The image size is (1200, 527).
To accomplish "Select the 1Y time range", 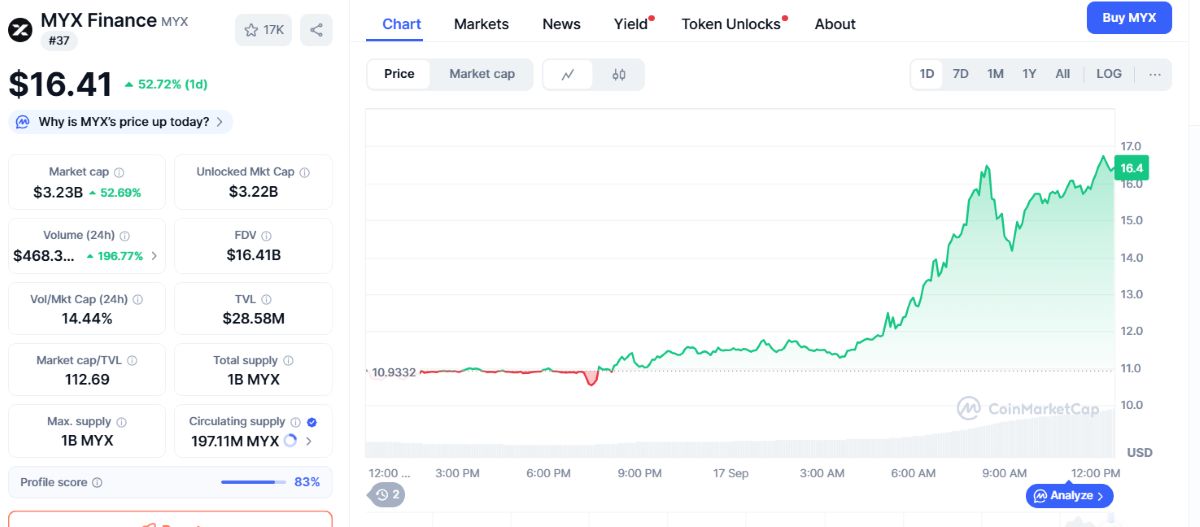I will pos(1029,74).
